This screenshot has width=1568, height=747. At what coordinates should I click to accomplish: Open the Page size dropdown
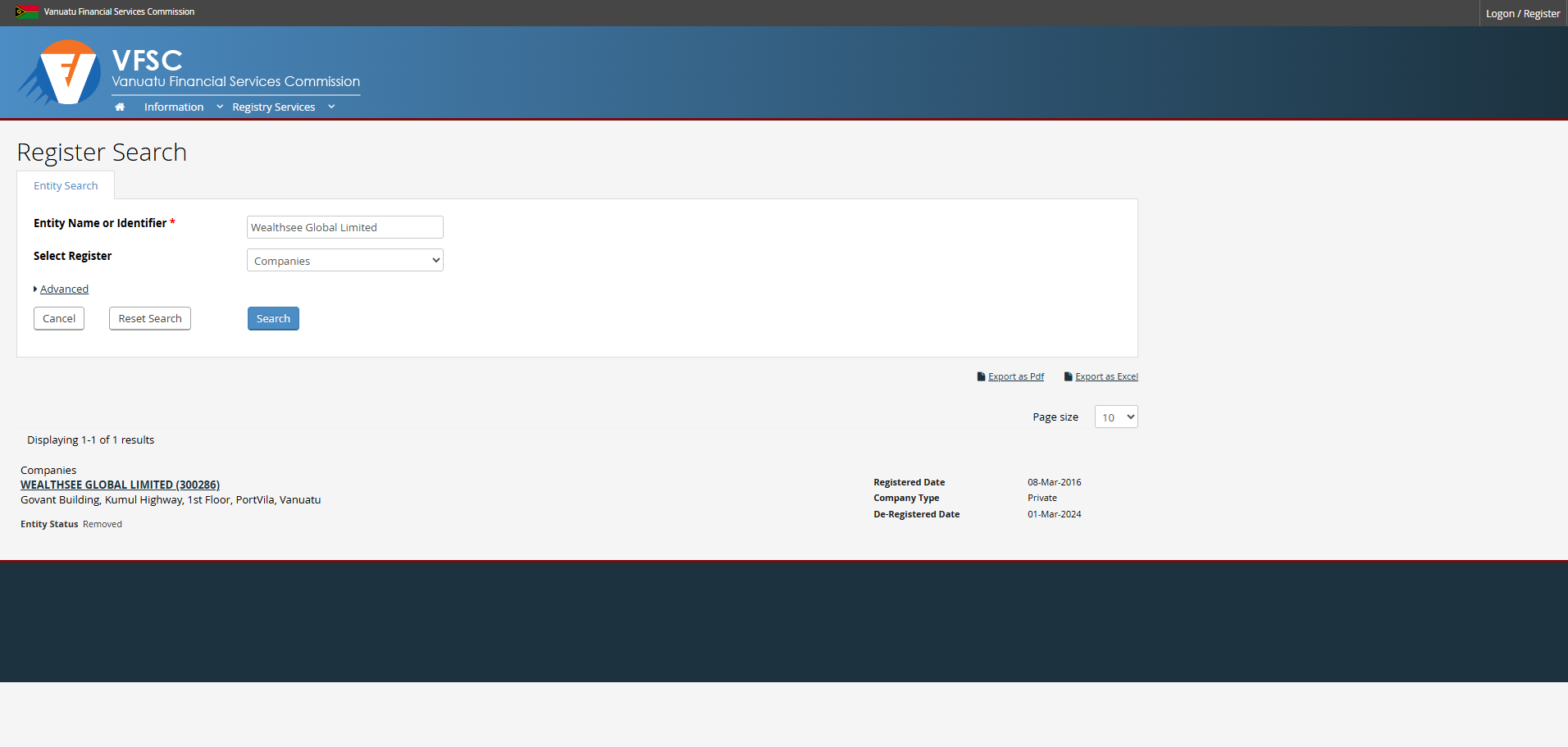1116,417
